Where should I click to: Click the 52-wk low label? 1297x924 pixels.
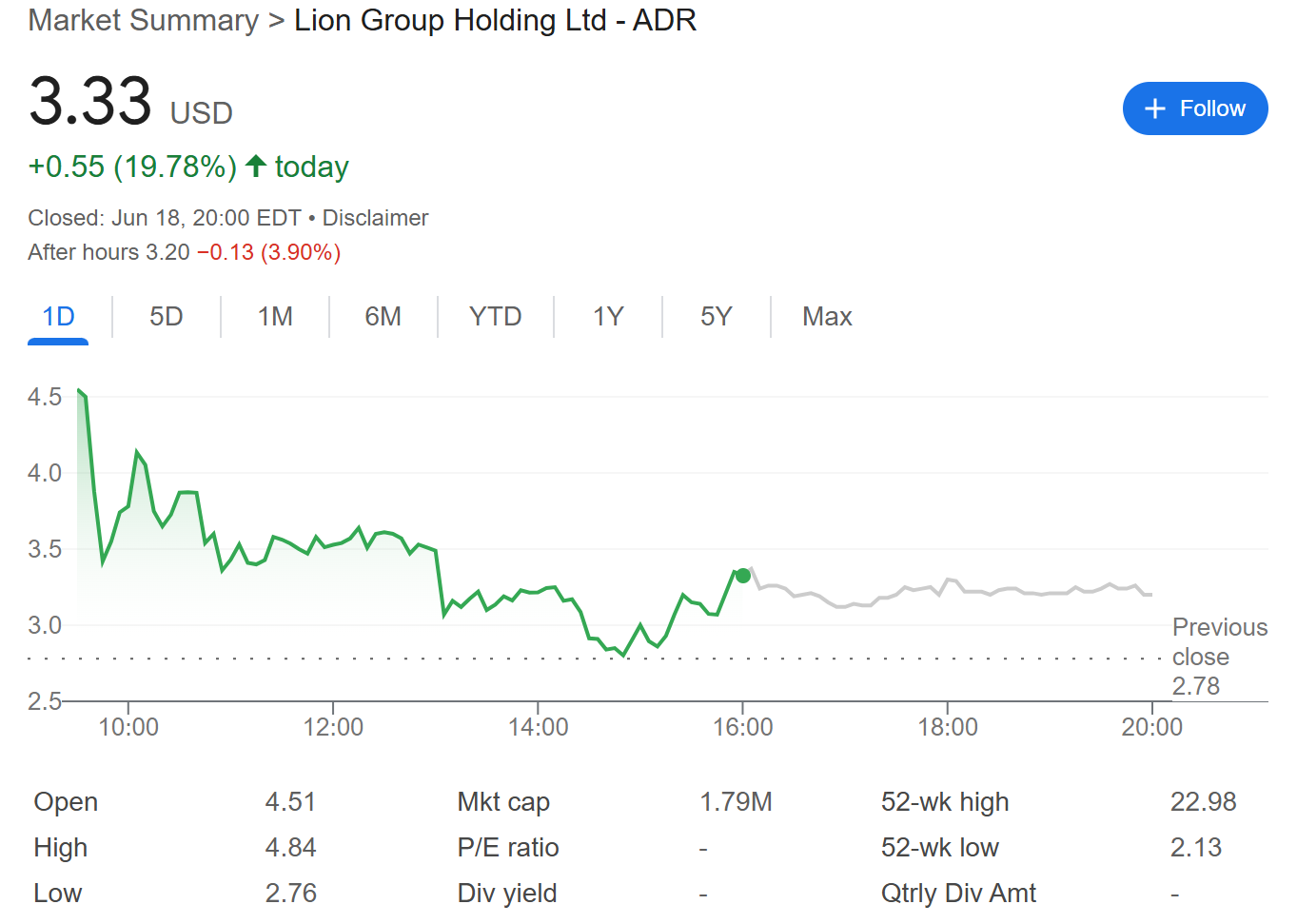point(940,848)
